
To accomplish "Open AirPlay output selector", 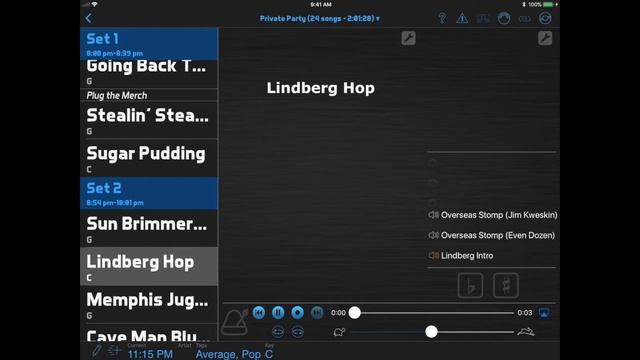I will click(x=544, y=313).
